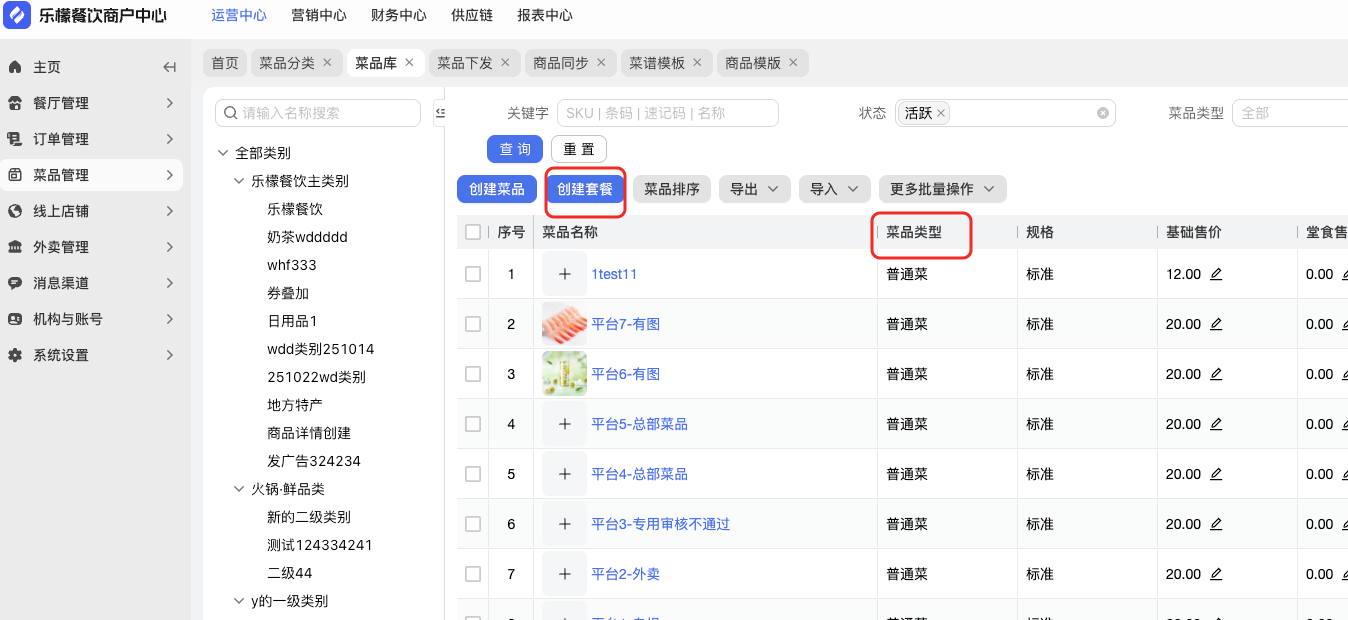Switch to the 营销中心 top menu

click(x=319, y=15)
